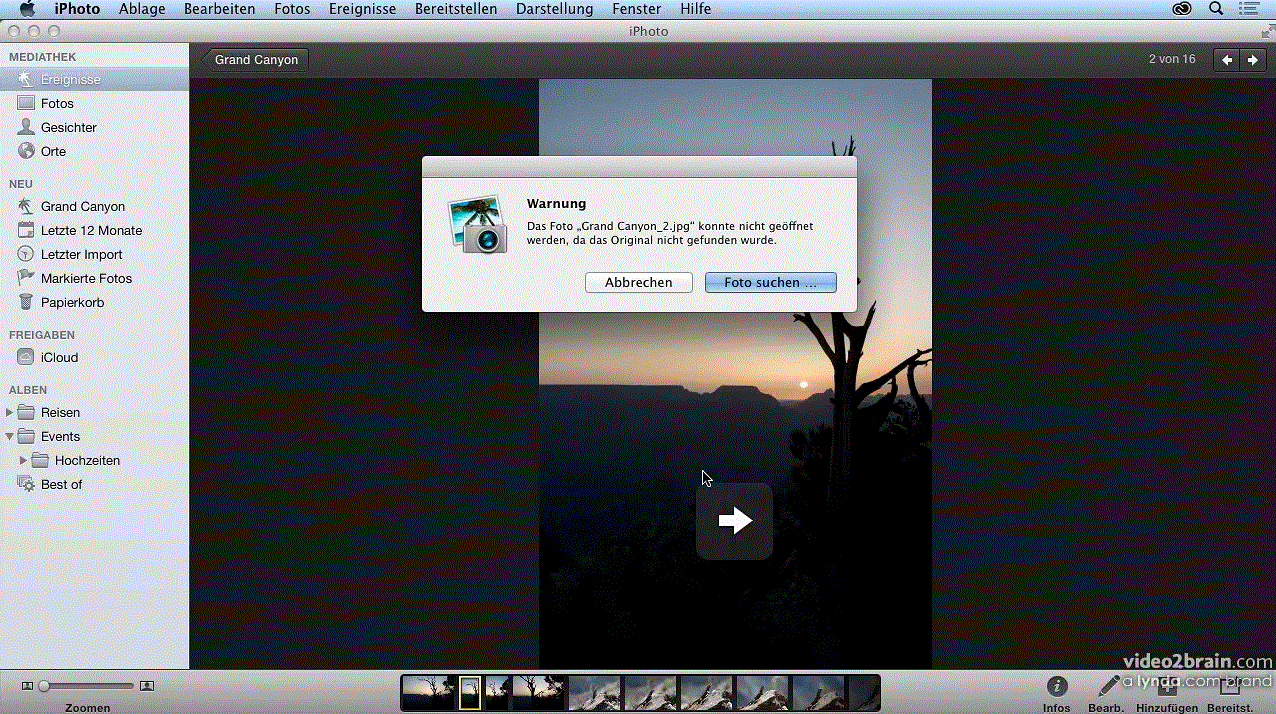Select the Best of smart album
This screenshot has width=1276, height=714.
coord(94,484)
